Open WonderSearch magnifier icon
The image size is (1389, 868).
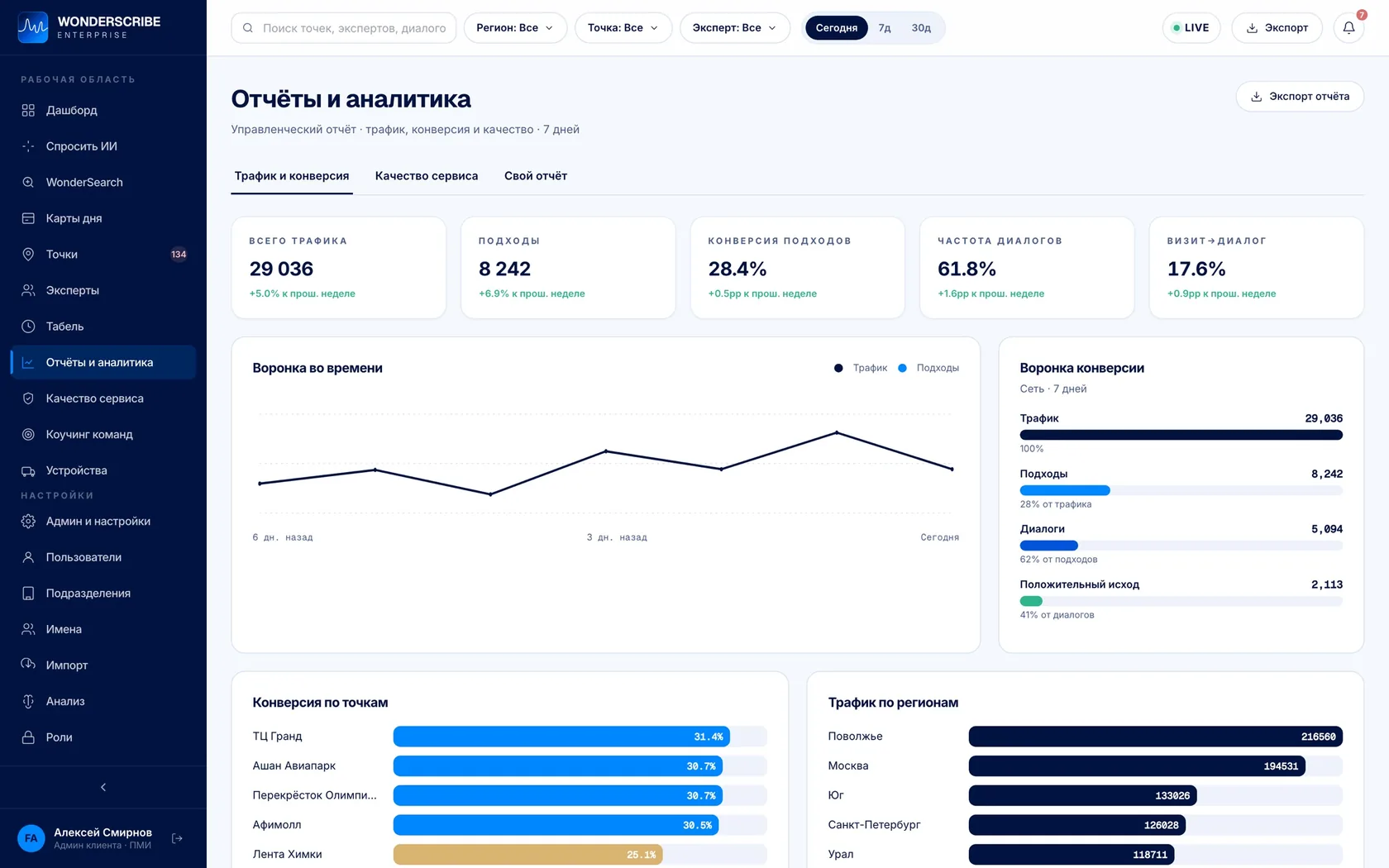[28, 182]
